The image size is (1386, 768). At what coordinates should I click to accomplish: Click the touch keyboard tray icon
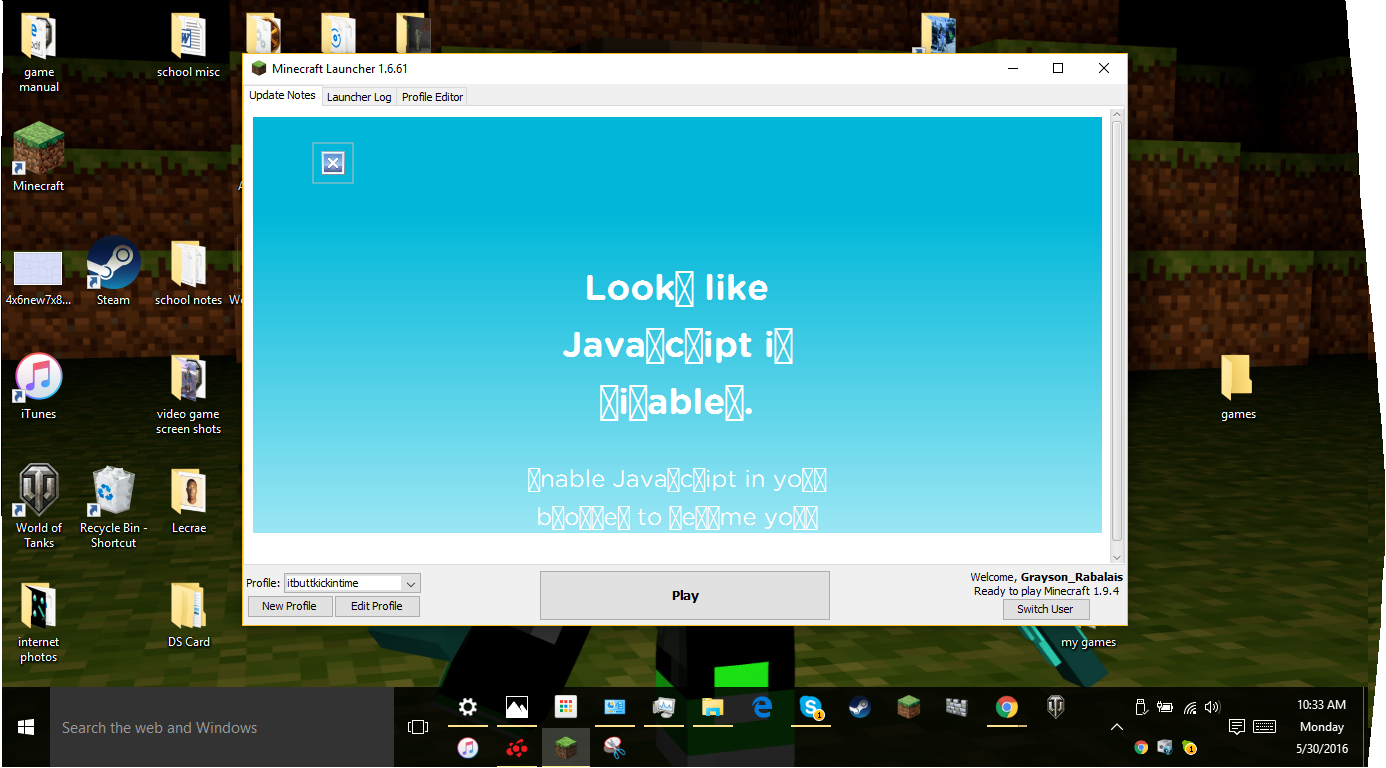click(x=1264, y=727)
